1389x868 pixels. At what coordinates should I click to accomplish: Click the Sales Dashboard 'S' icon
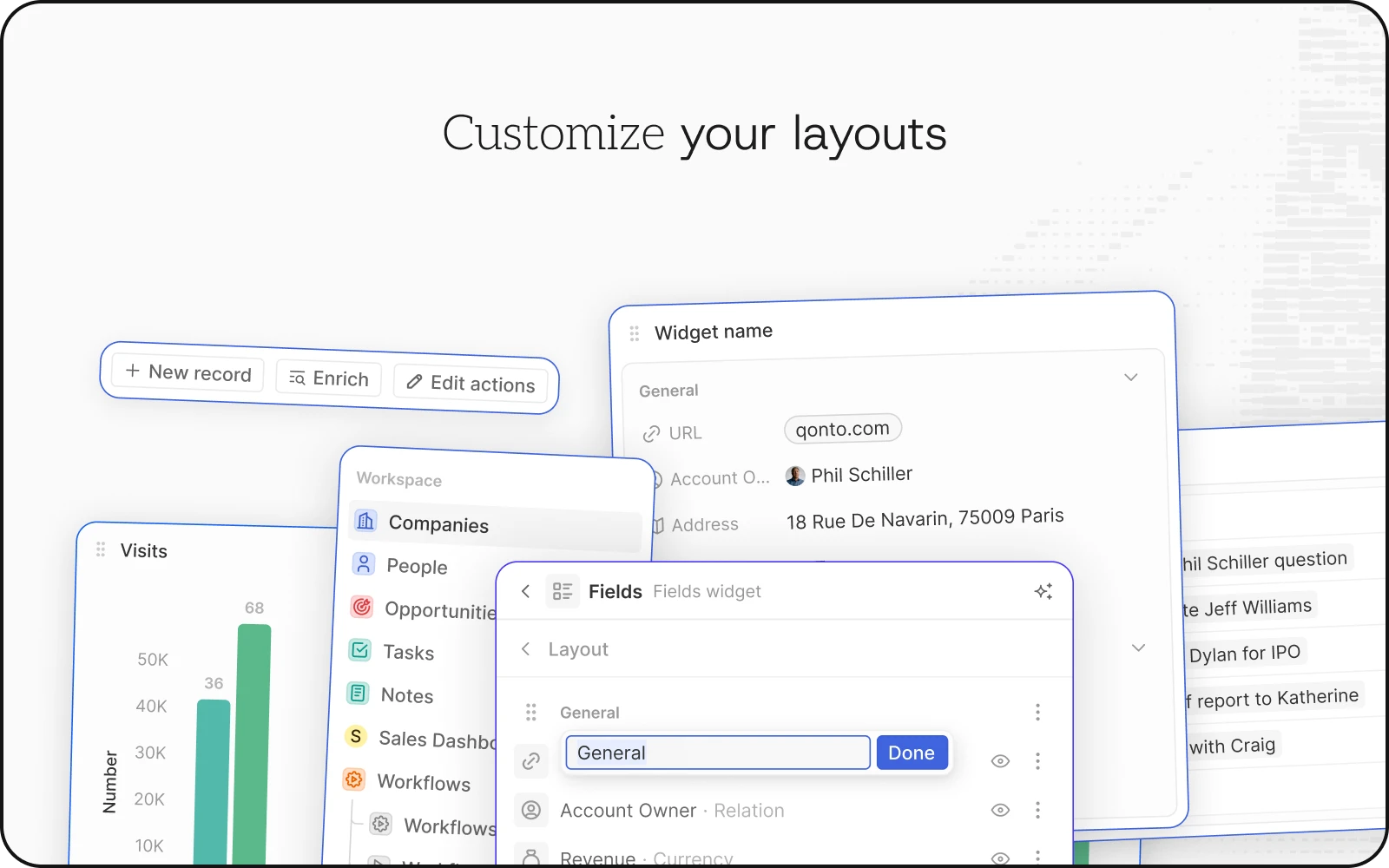pyautogui.click(x=355, y=736)
